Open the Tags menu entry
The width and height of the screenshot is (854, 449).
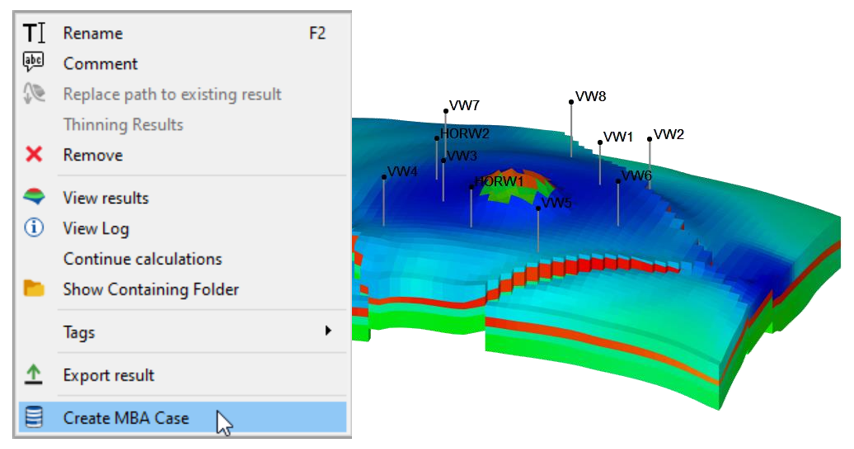tap(182, 332)
